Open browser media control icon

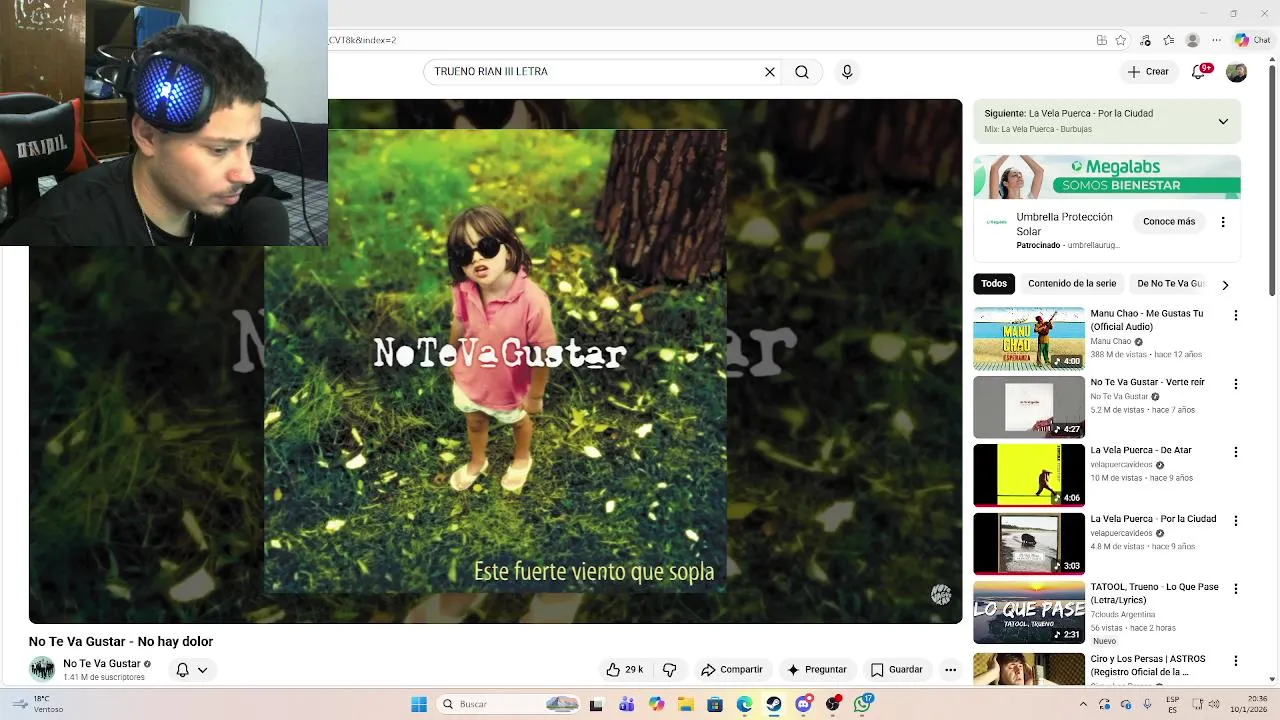click(x=1145, y=40)
